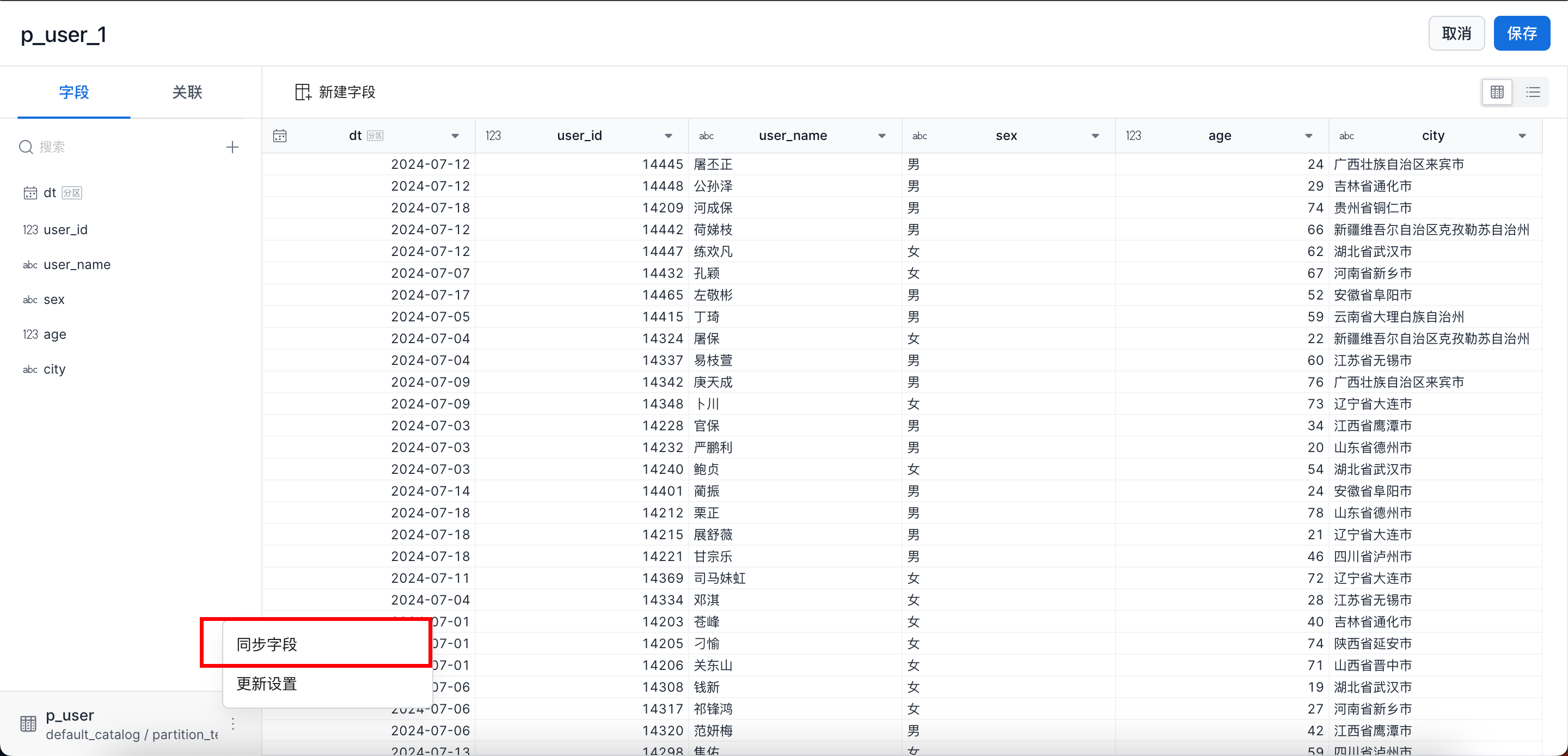Click the search magnifier icon
This screenshot has width=1568, height=756.
click(x=26, y=147)
